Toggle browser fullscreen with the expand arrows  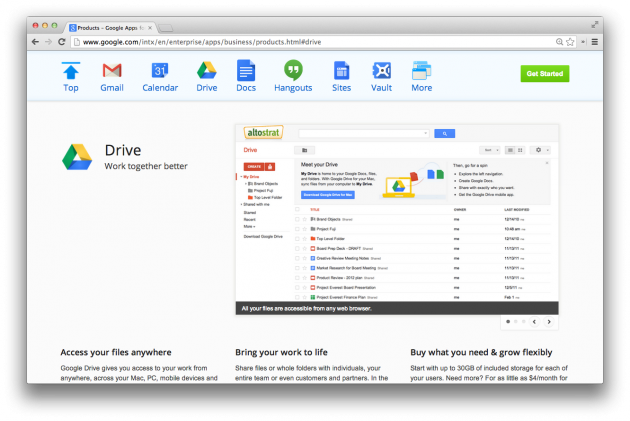point(595,25)
